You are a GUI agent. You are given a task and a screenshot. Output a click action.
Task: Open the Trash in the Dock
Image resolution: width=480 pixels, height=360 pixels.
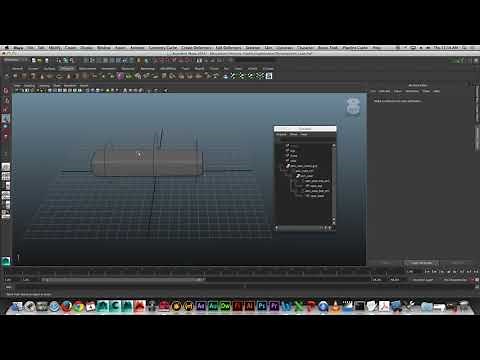(464, 306)
